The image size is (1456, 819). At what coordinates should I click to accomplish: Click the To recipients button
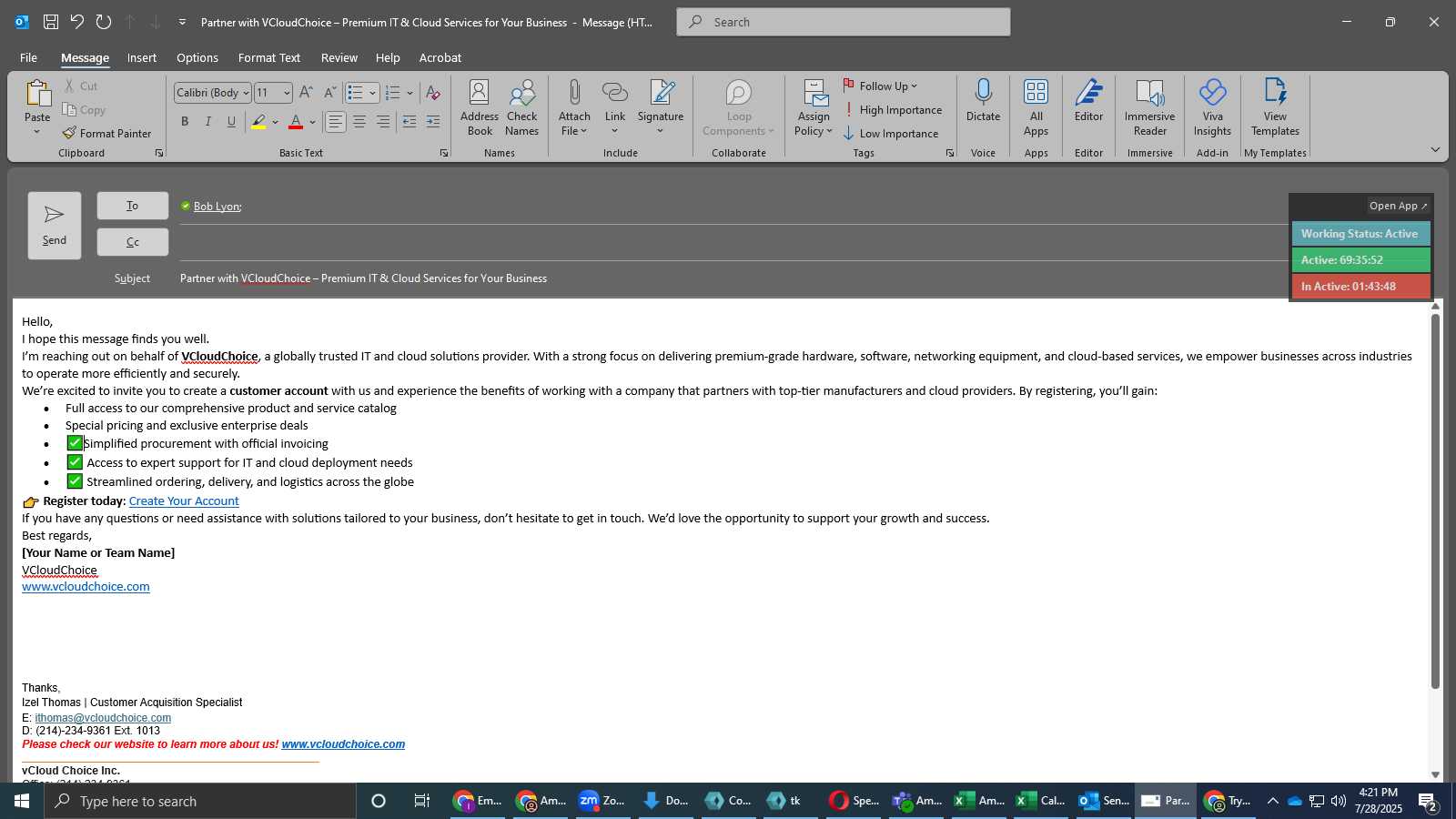pyautogui.click(x=133, y=206)
